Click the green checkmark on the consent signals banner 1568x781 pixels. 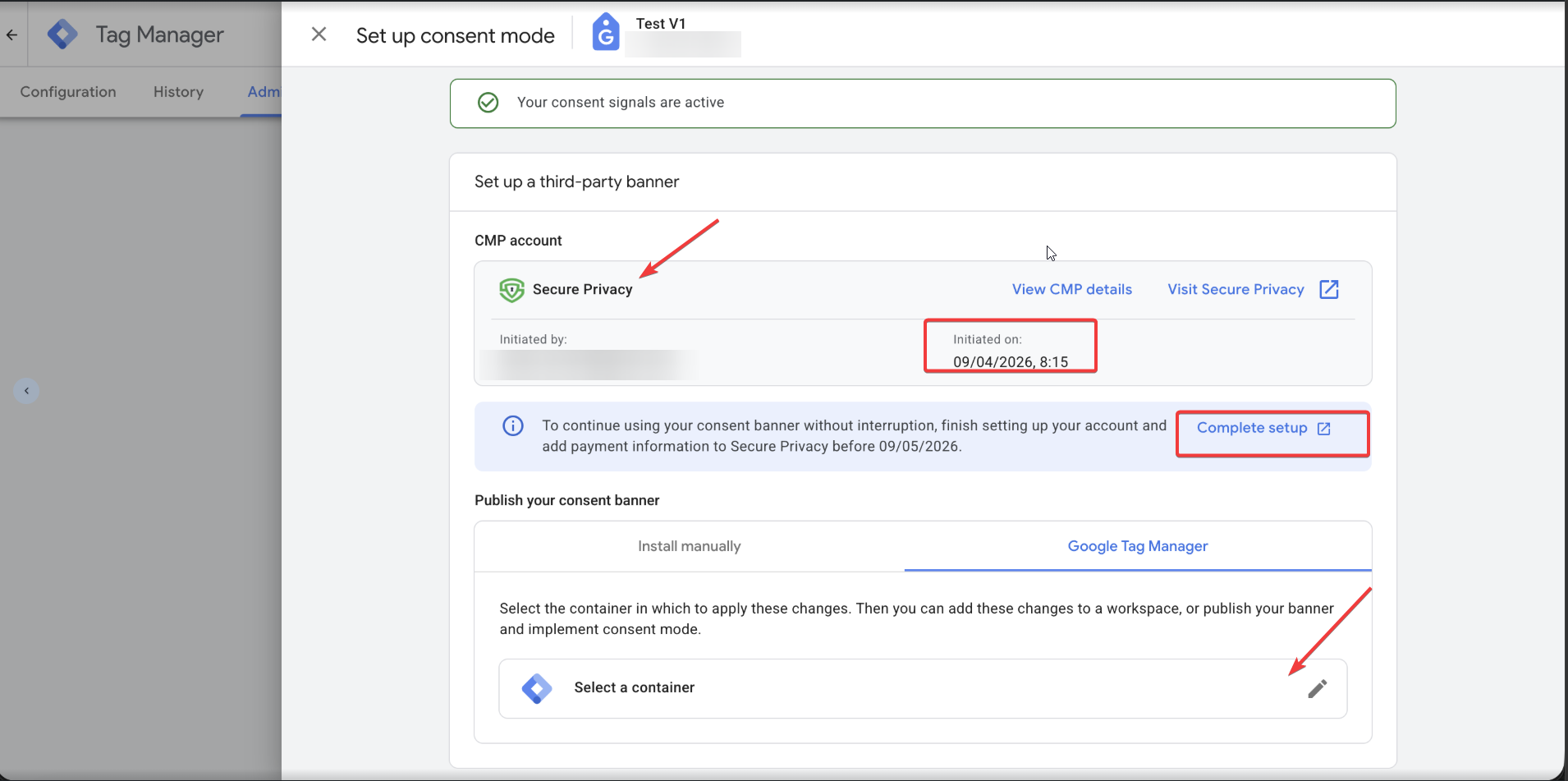tap(488, 102)
